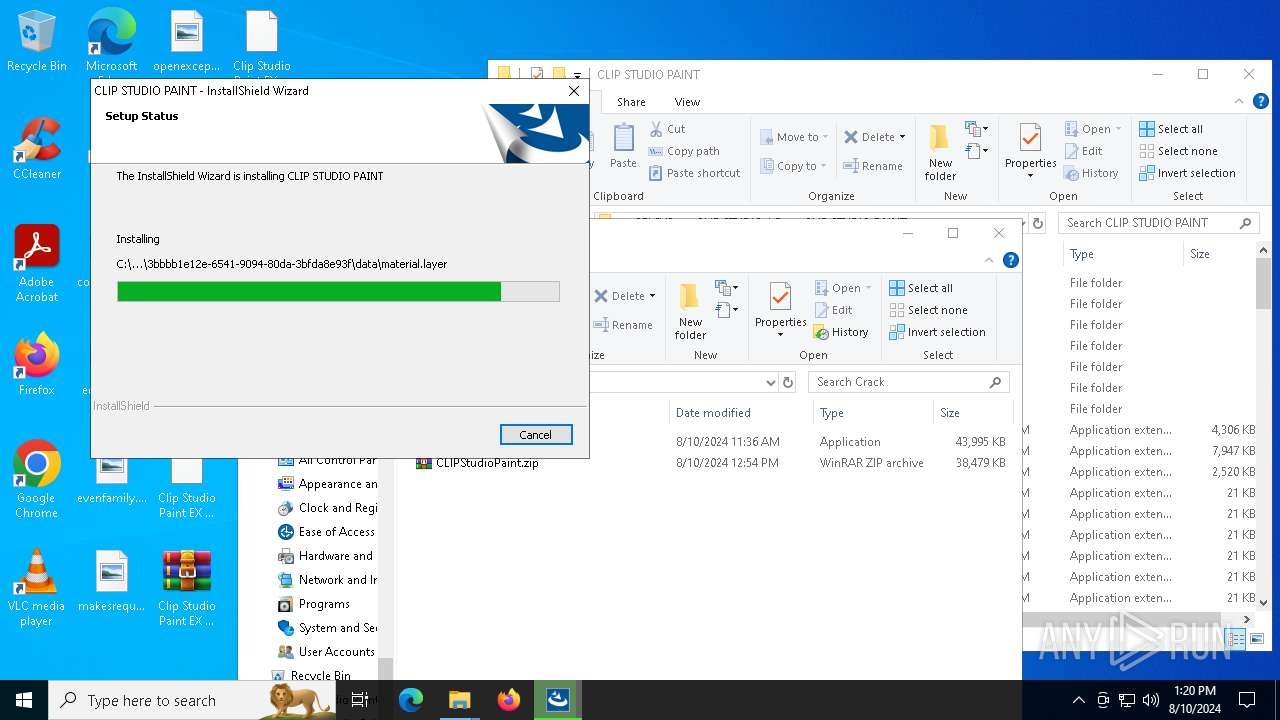Open Delete dropdown in CLIP STUDIO PAINT window

[x=874, y=137]
